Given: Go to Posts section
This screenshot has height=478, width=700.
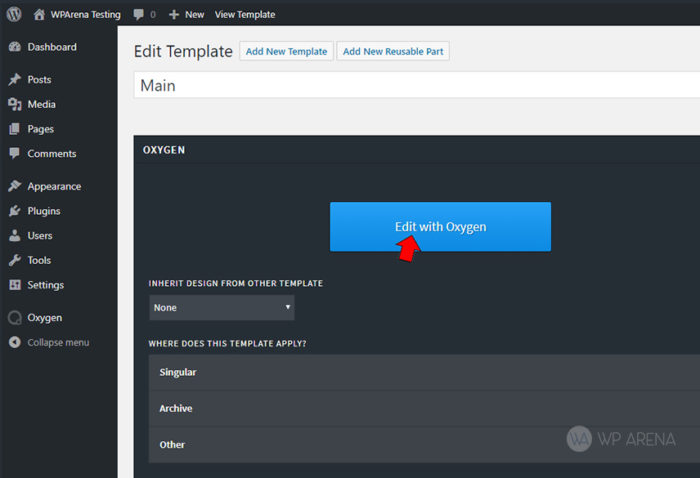Looking at the screenshot, I should tap(39, 79).
